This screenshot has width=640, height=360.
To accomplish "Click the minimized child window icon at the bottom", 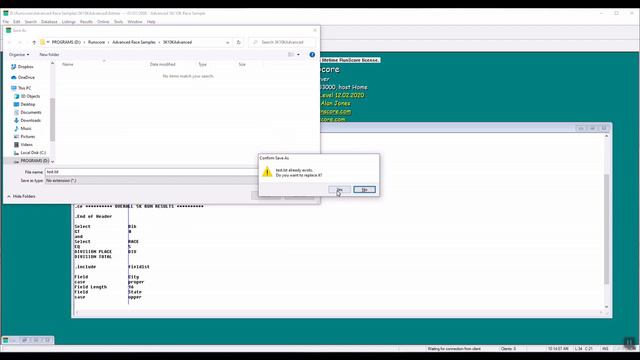I will point(6,340).
